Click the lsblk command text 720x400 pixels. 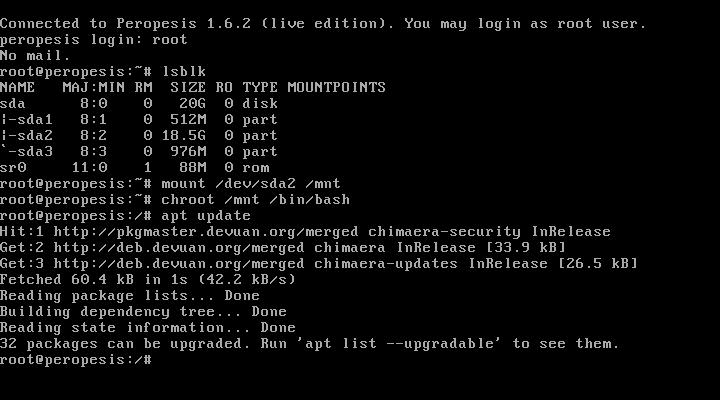(184, 72)
